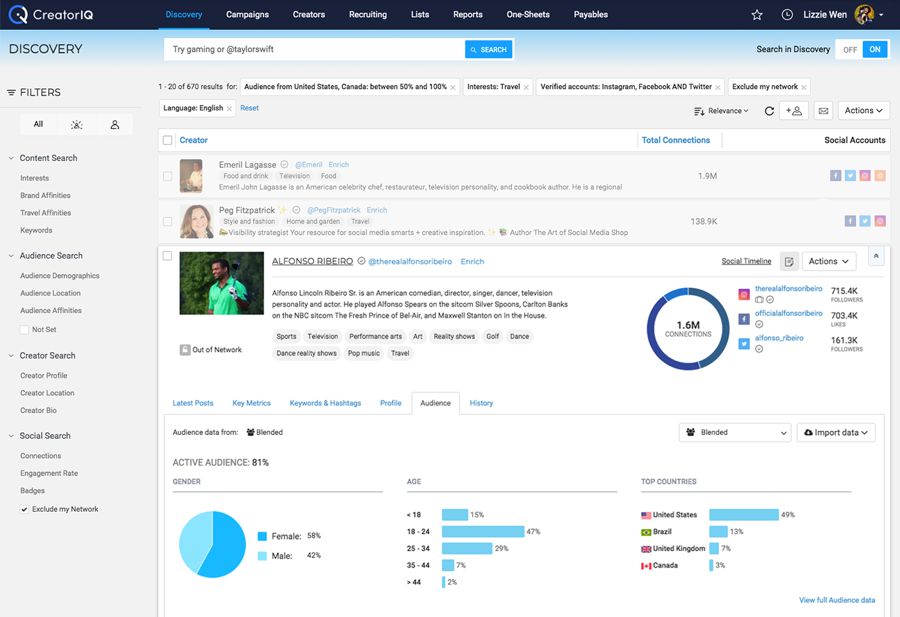Image resolution: width=900 pixels, height=617 pixels.
Task: Click Peg Fitzpatrick's Twitter icon
Action: [865, 221]
